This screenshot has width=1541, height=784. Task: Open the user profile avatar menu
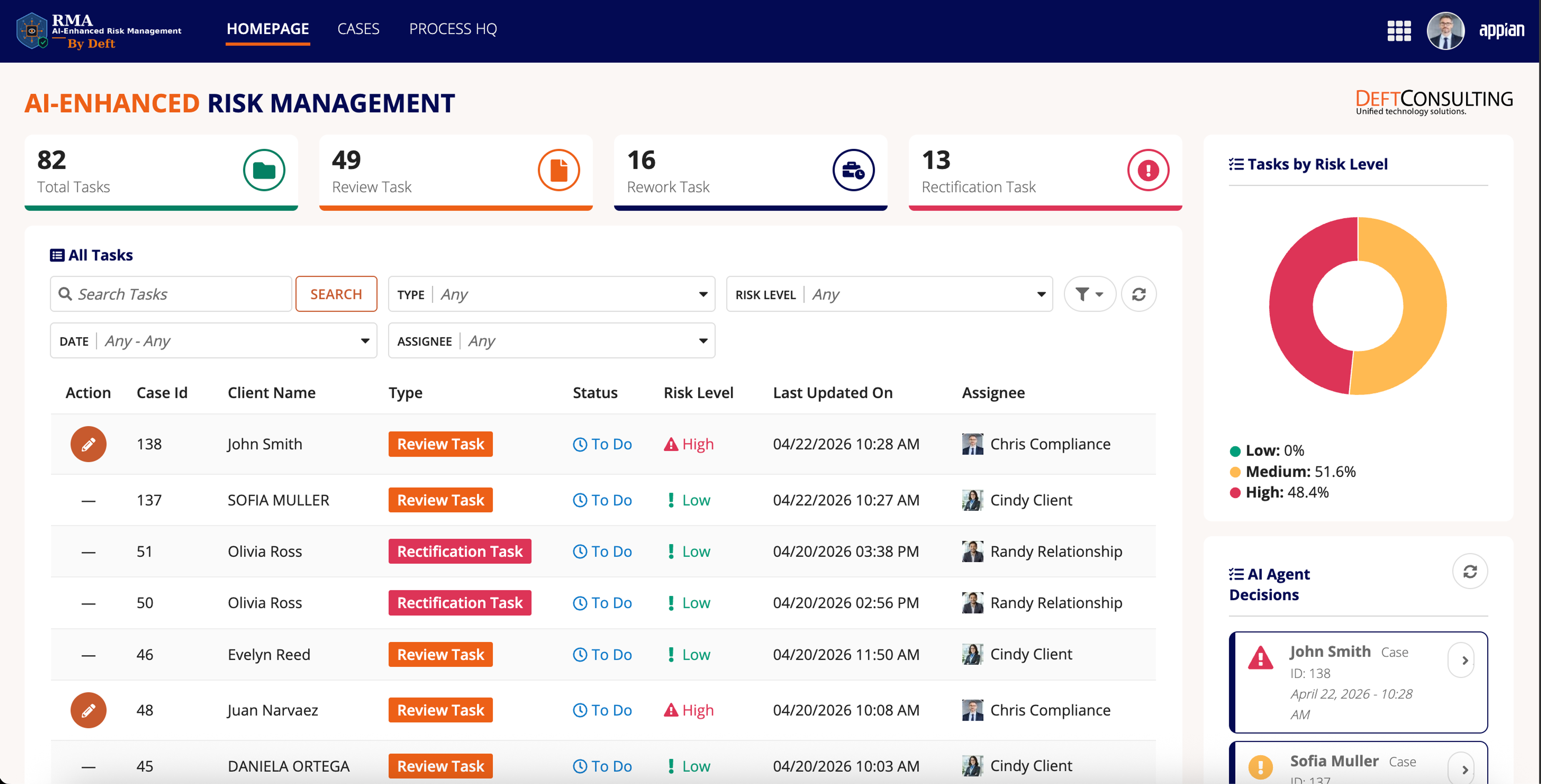(x=1445, y=30)
